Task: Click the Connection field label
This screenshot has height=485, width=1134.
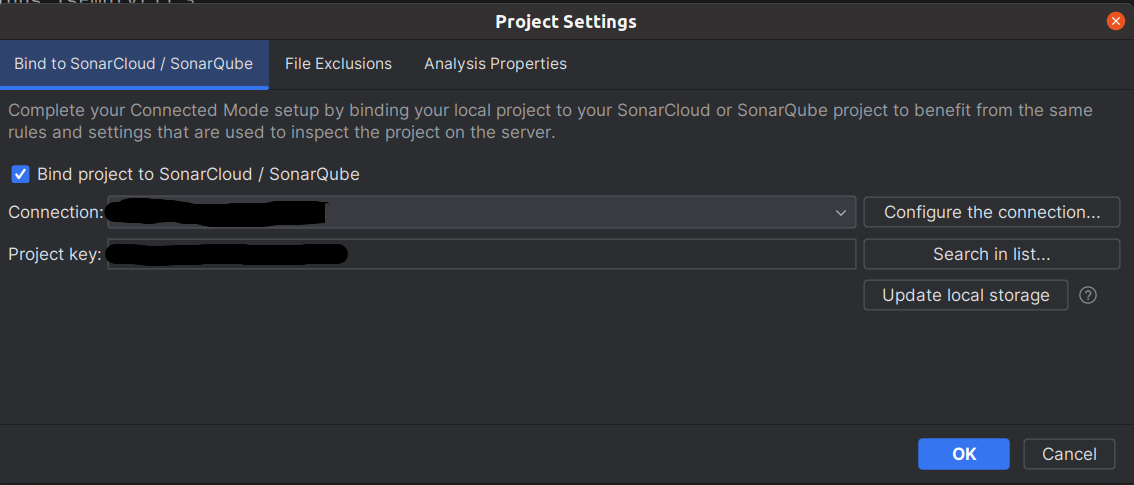Action: pyautogui.click(x=56, y=213)
